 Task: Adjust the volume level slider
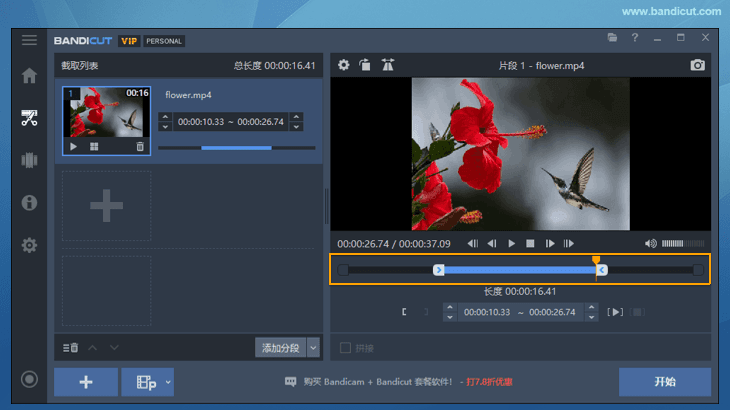683,243
